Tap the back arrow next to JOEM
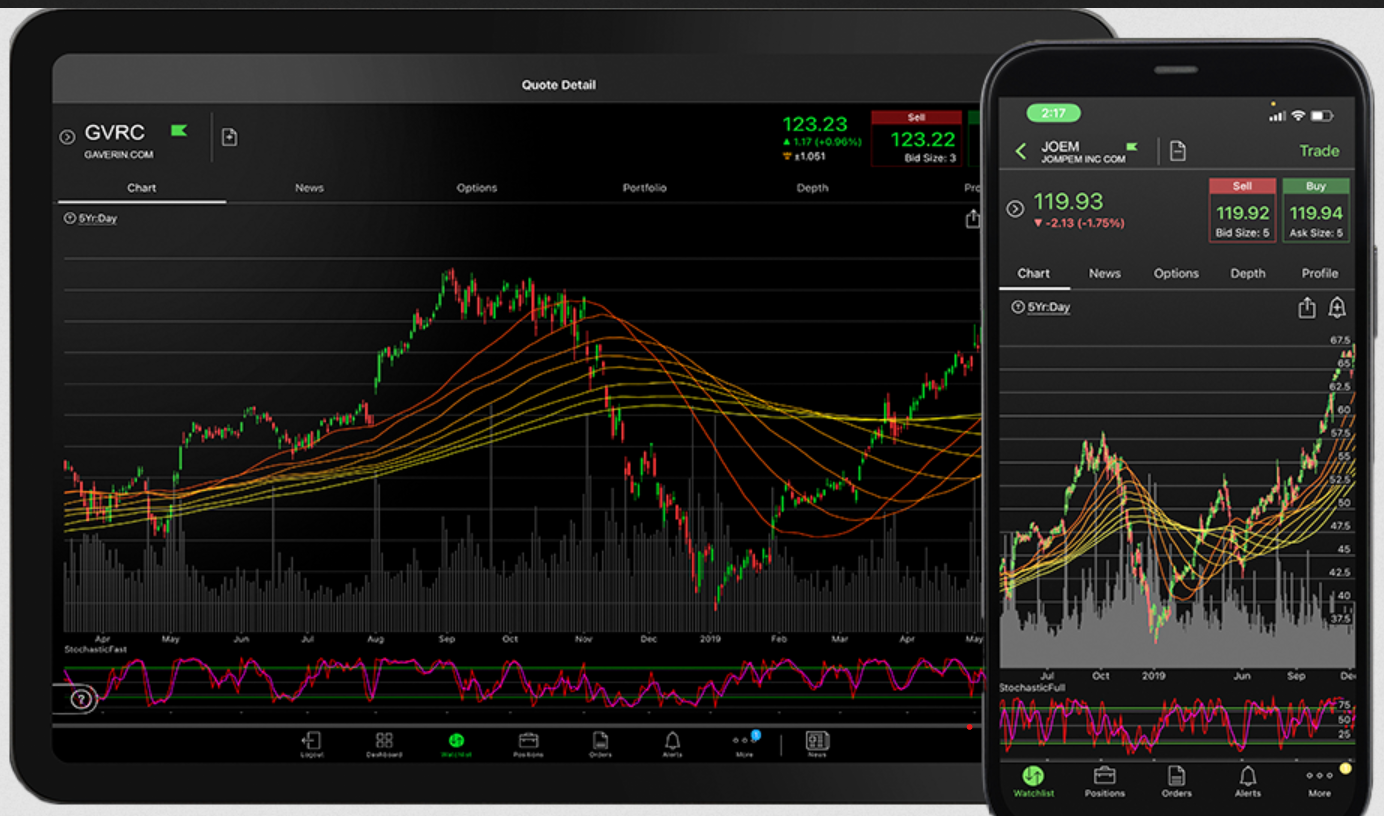This screenshot has width=1384, height=816. tap(1021, 151)
